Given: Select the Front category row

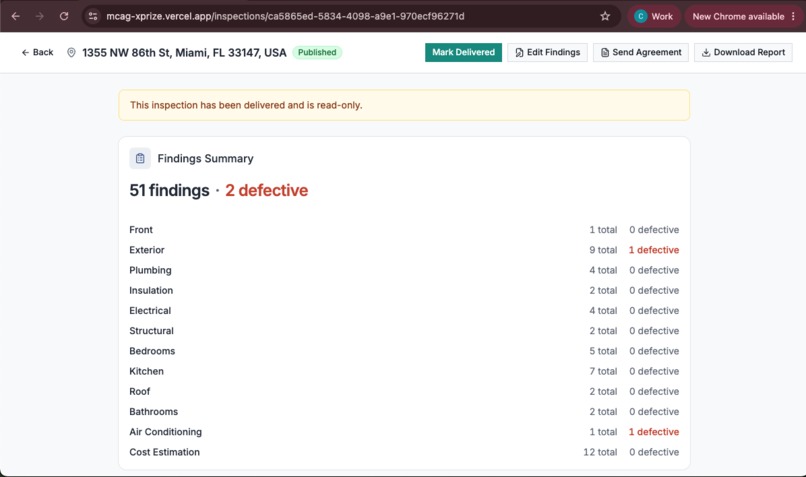Looking at the screenshot, I should tap(404, 230).
